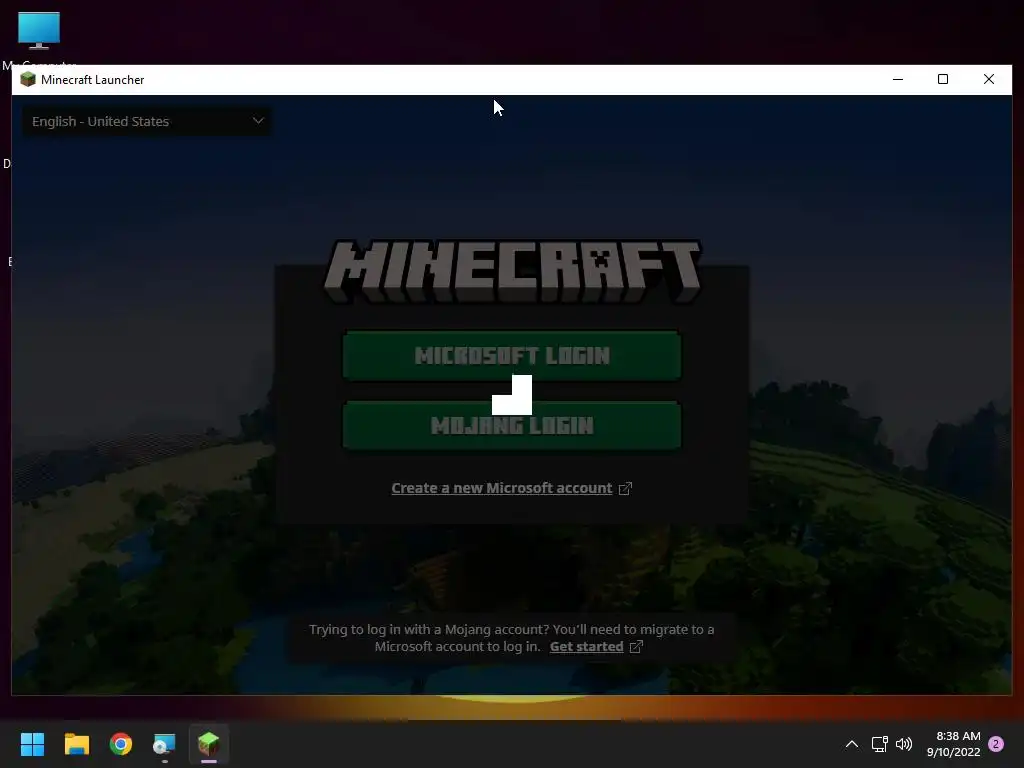Open the volume control in system tray
1024x768 pixels.
coord(904,744)
